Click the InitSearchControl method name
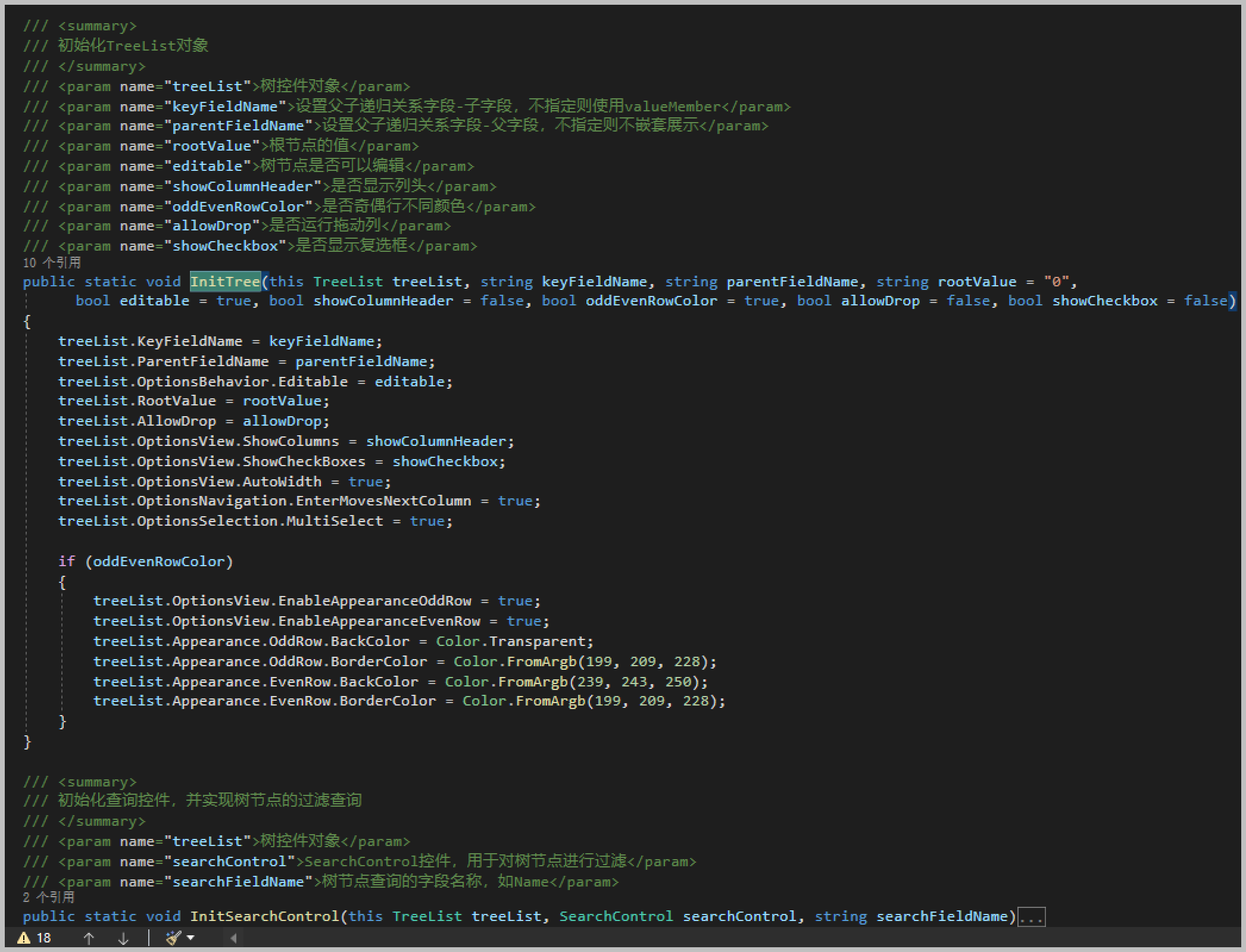This screenshot has height=952, width=1246. [264, 916]
